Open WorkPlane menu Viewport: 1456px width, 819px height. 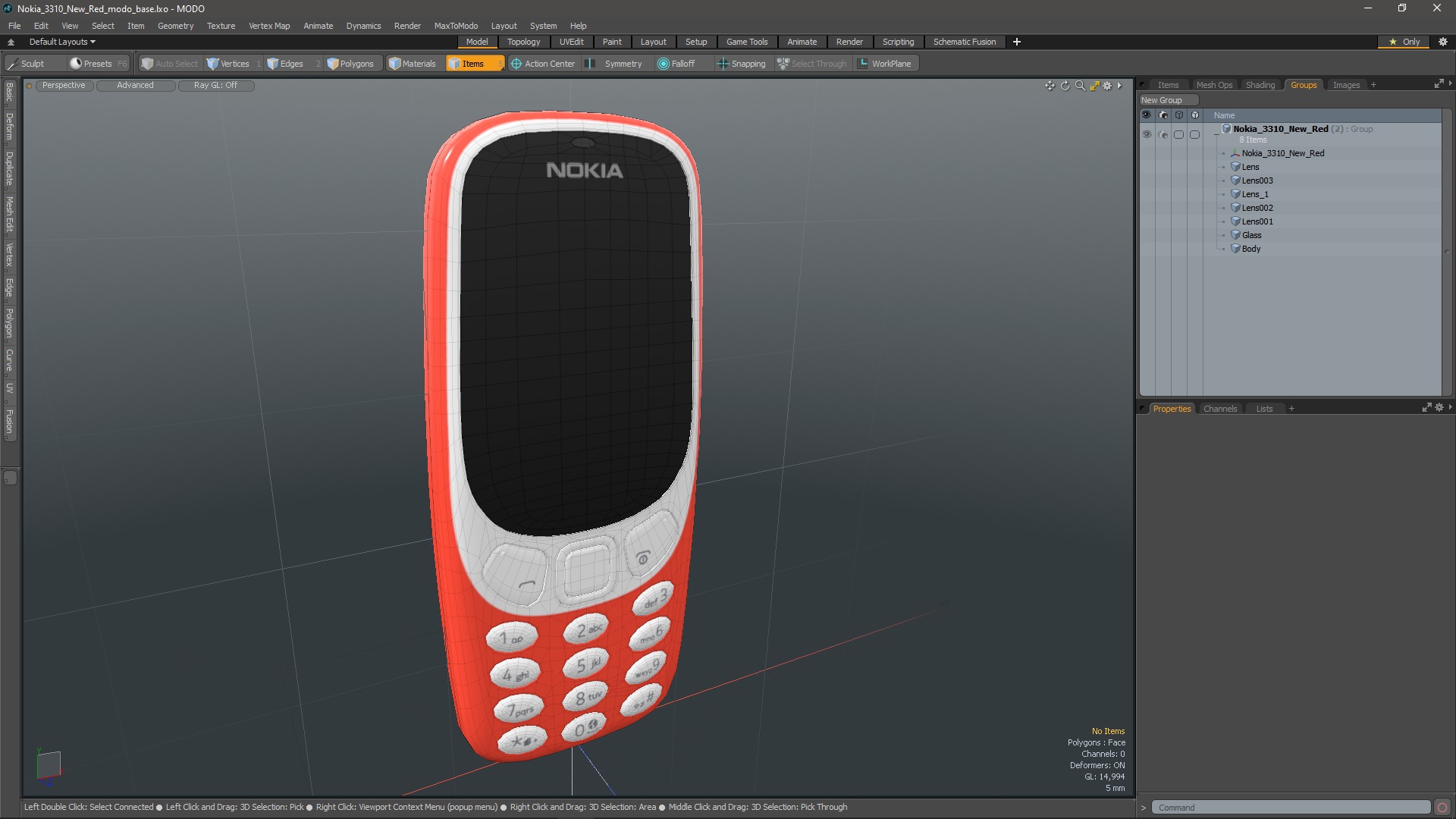coord(884,64)
